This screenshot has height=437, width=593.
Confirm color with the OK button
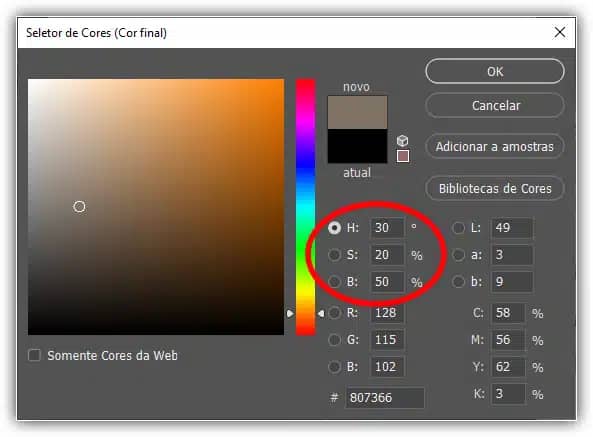(495, 71)
